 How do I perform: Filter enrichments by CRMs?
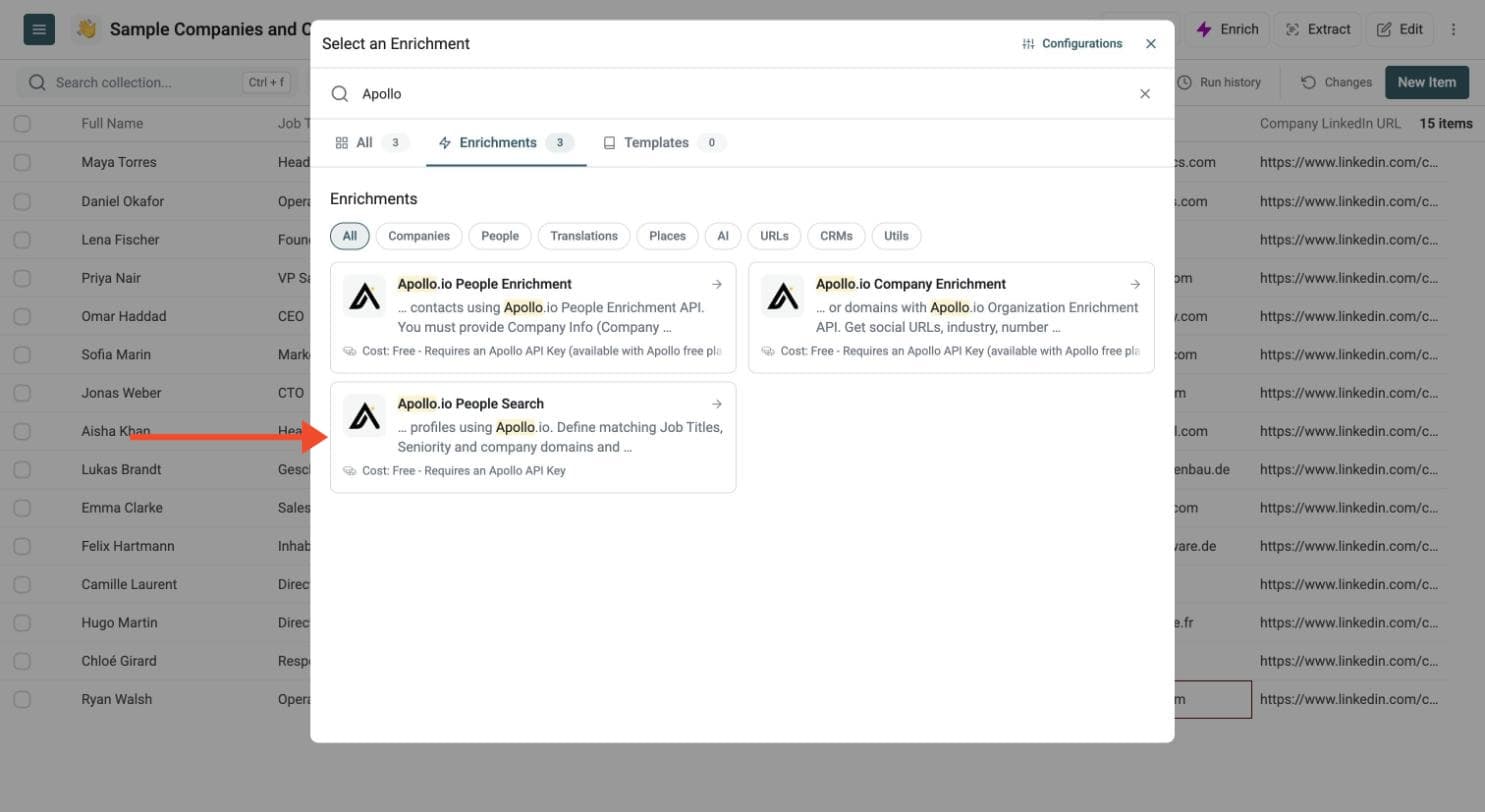(x=836, y=236)
